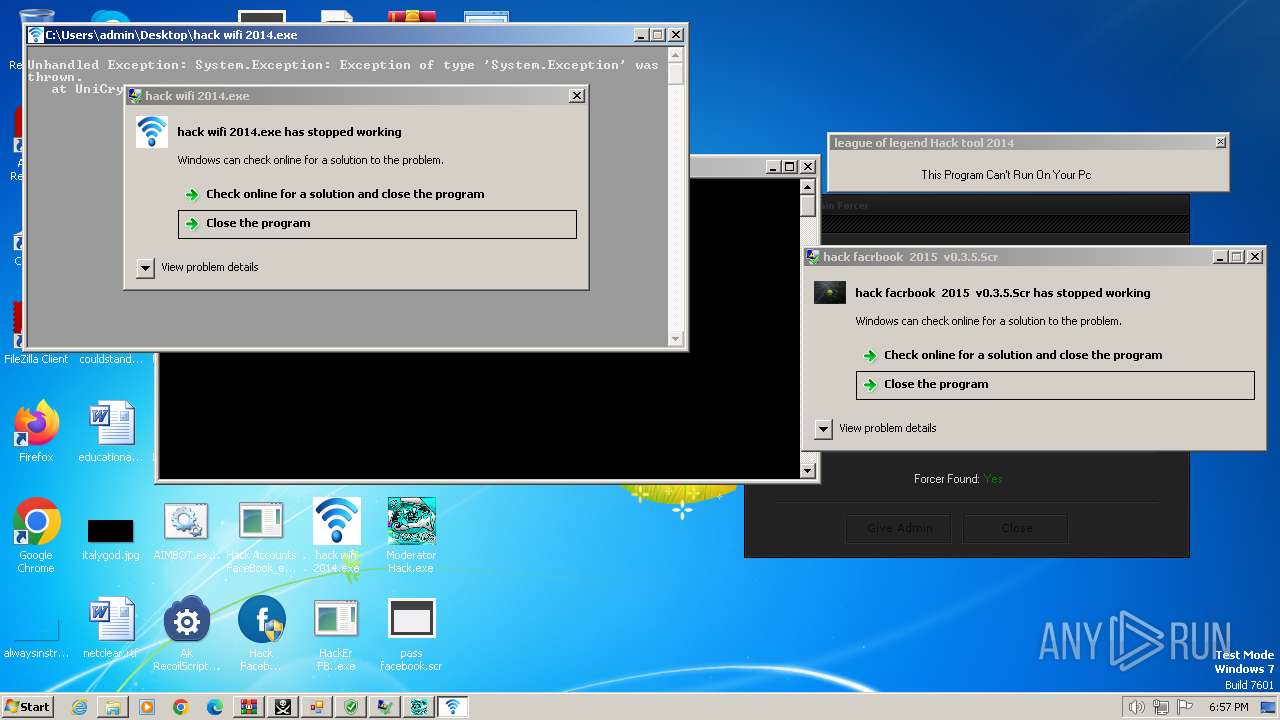Click scroll-up arrow of hack wifi console
The height and width of the screenshot is (720, 1280).
(676, 57)
